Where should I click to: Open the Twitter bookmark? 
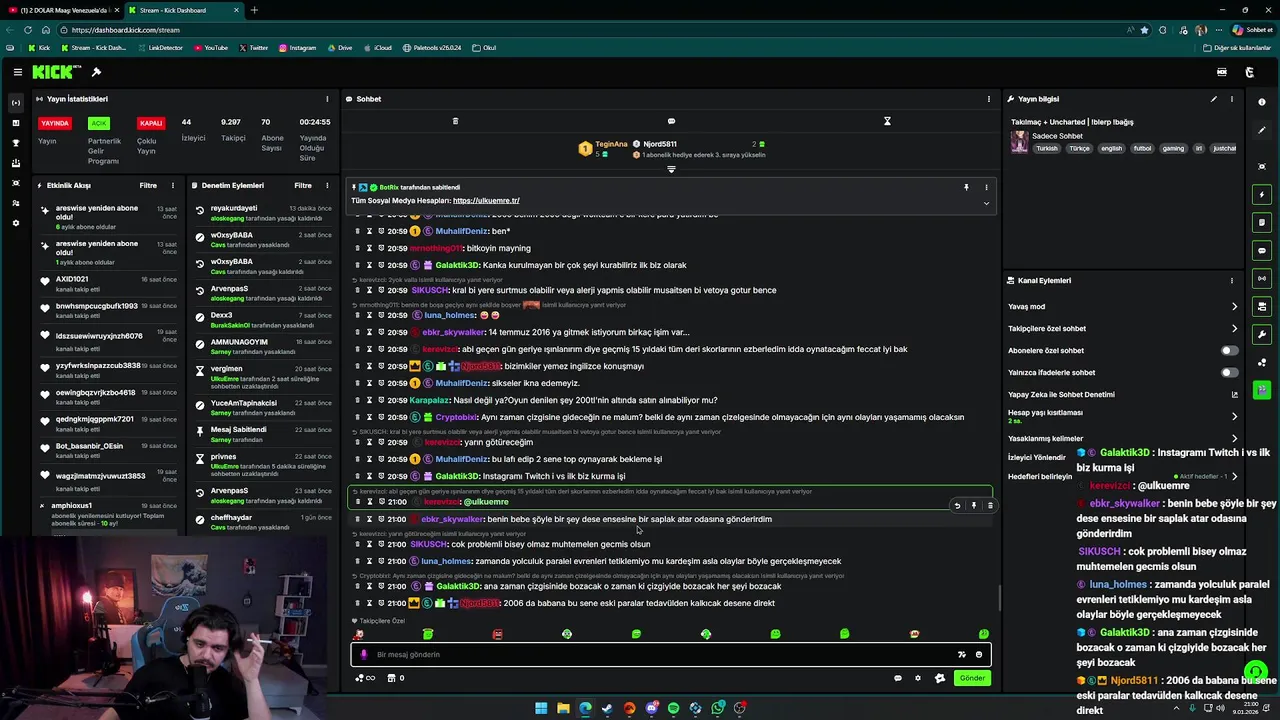(254, 48)
